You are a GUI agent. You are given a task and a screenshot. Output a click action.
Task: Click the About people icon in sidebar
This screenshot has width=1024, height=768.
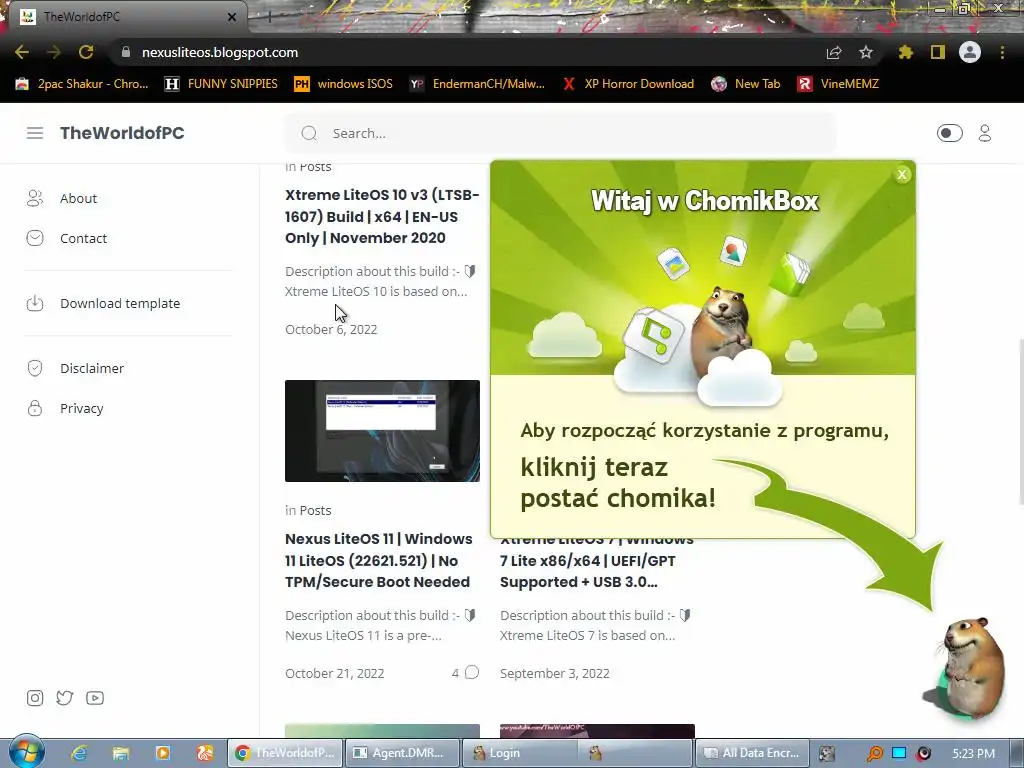coord(35,199)
